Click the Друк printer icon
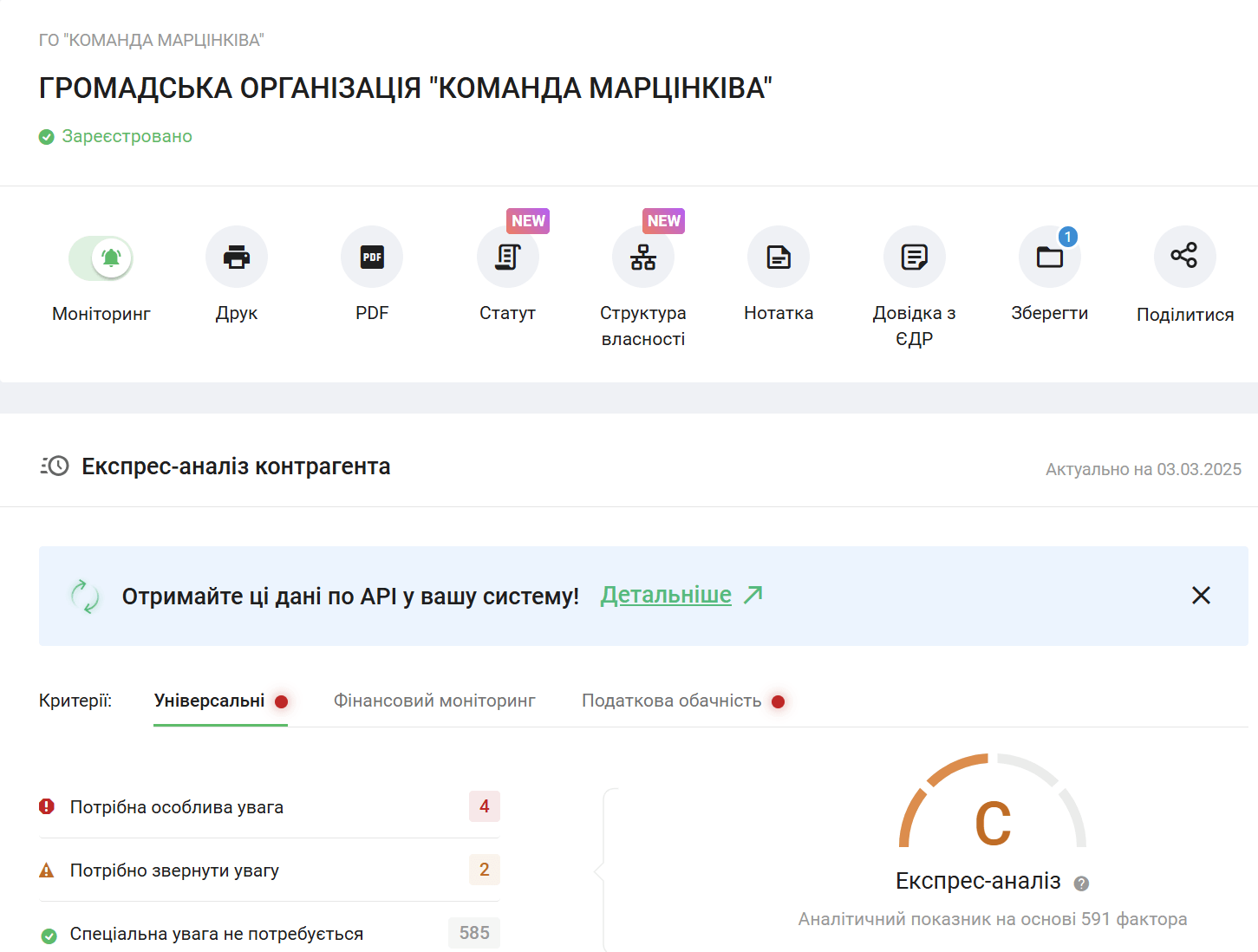The width and height of the screenshot is (1258, 952). pyautogui.click(x=237, y=257)
